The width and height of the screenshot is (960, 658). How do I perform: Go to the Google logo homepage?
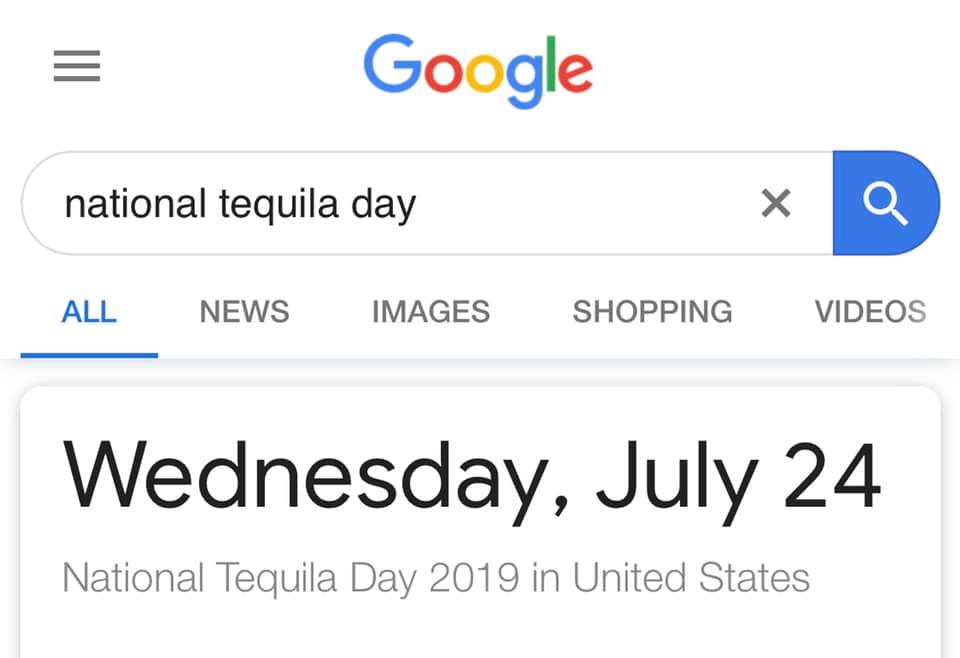[478, 70]
